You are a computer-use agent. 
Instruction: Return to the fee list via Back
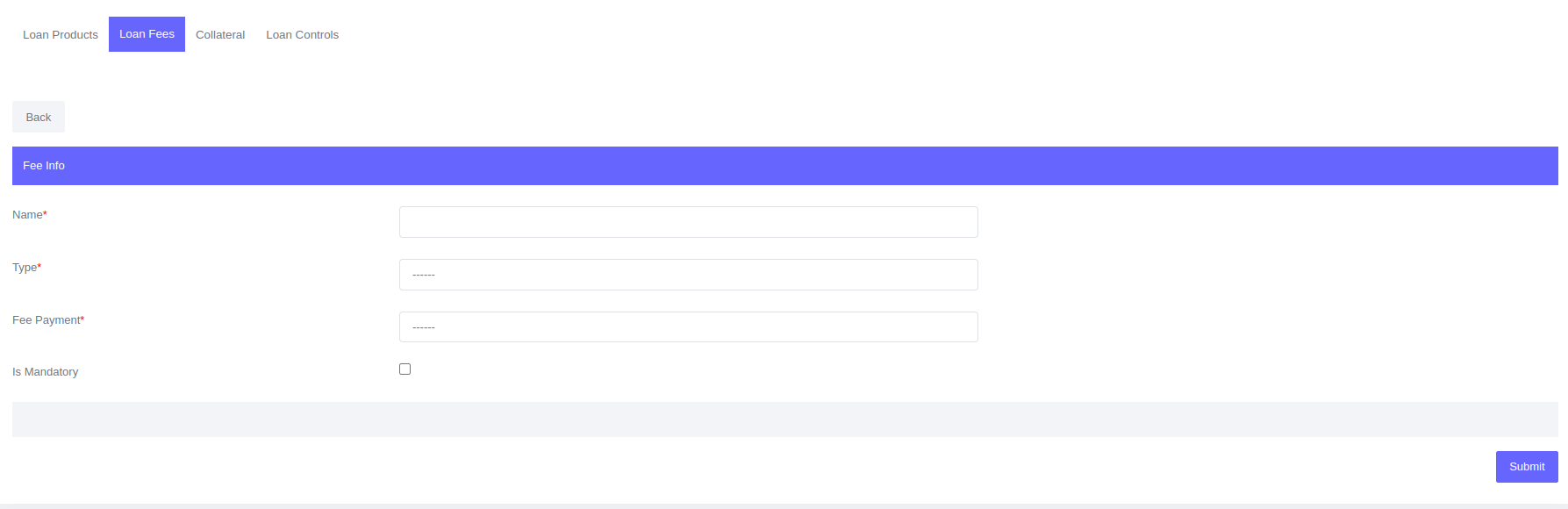tap(38, 116)
